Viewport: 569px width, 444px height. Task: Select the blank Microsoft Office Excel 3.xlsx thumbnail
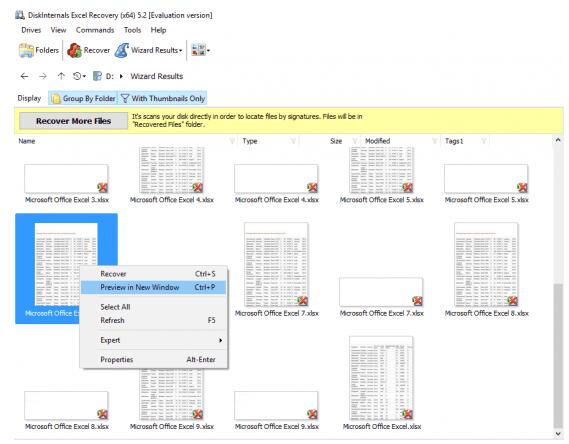(x=66, y=179)
